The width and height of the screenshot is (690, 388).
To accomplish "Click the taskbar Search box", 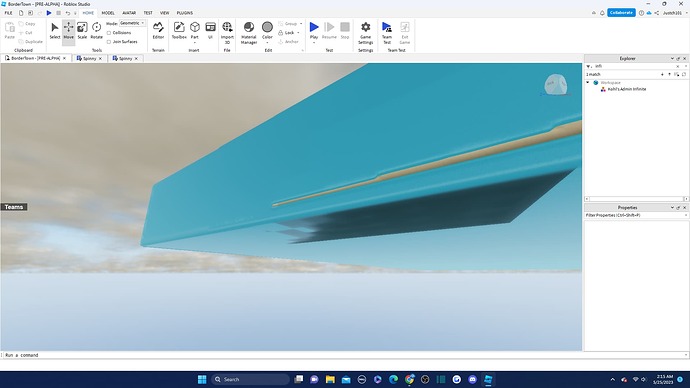I will point(250,379).
